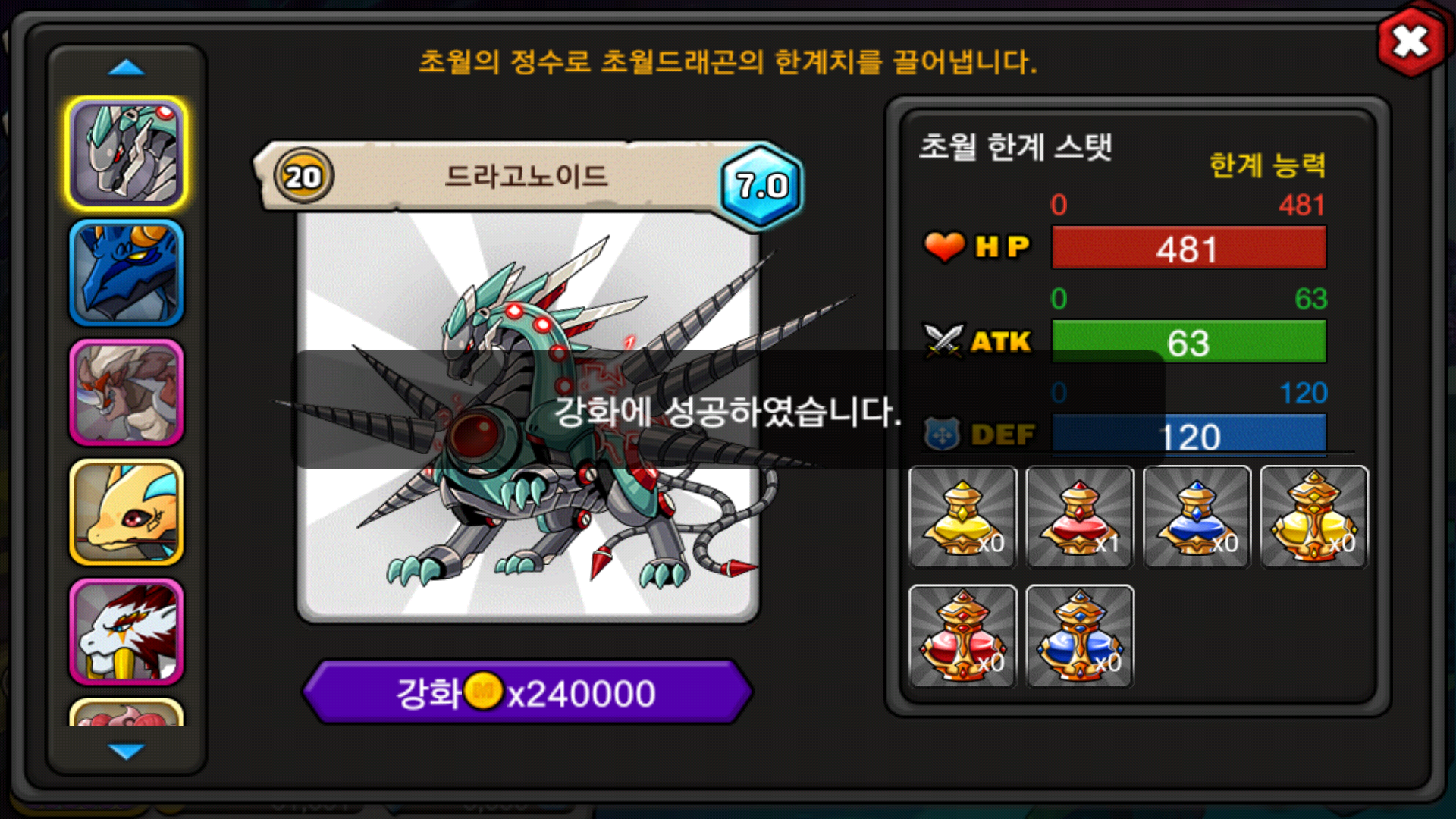The height and width of the screenshot is (819, 1456).
Task: Choose the white-maned beast portrait
Action: (127, 393)
